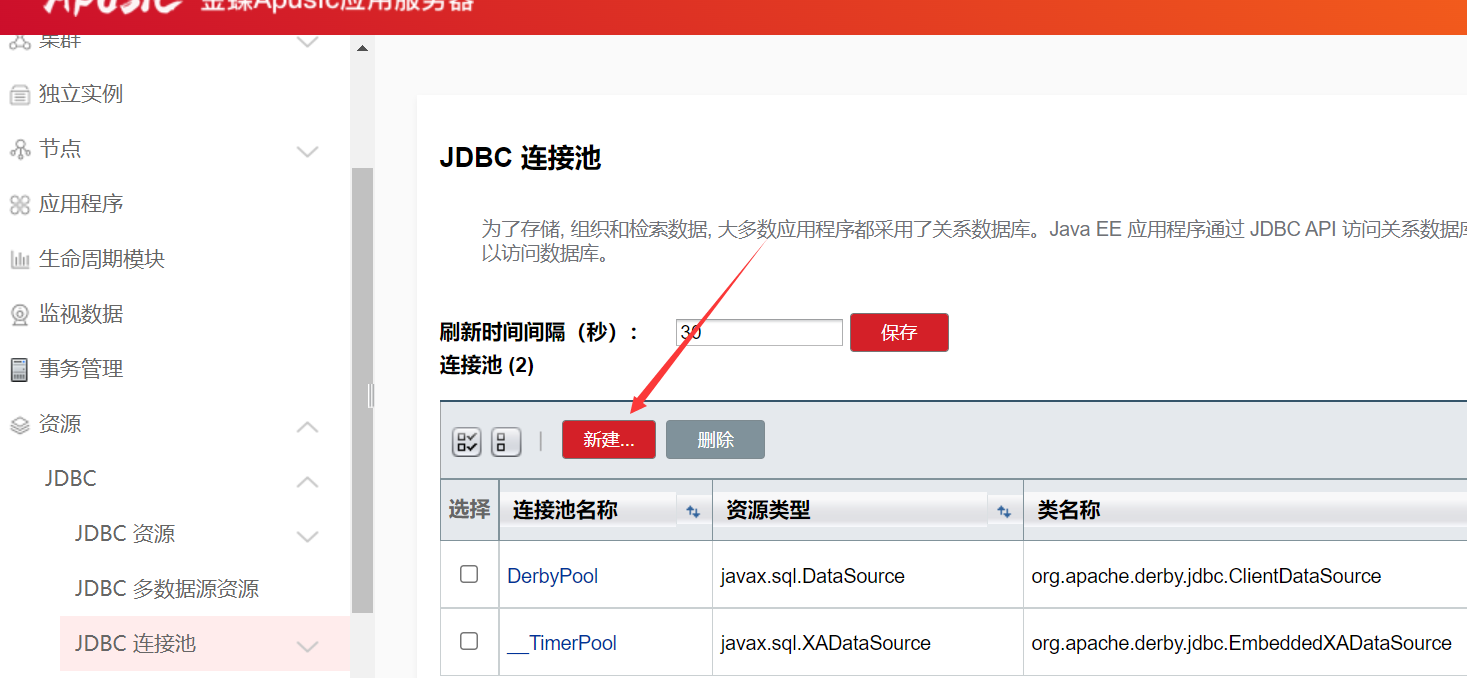Click the 资源 layers icon
This screenshot has width=1467, height=678.
pyautogui.click(x=20, y=425)
